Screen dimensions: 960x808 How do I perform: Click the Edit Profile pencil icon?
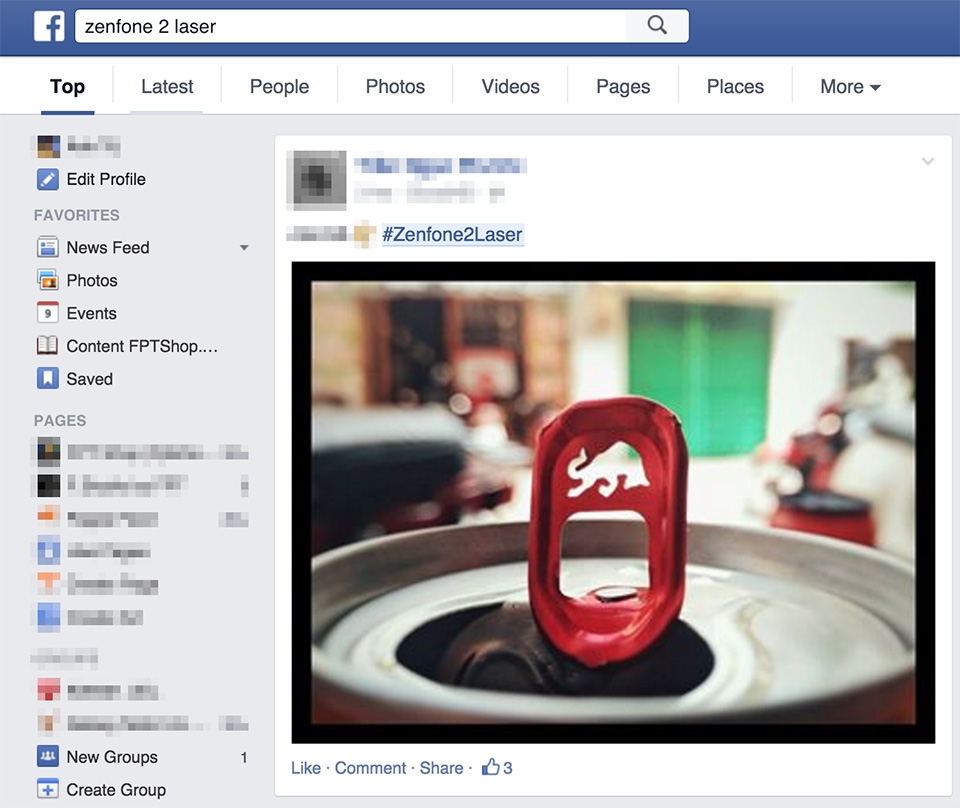point(47,179)
